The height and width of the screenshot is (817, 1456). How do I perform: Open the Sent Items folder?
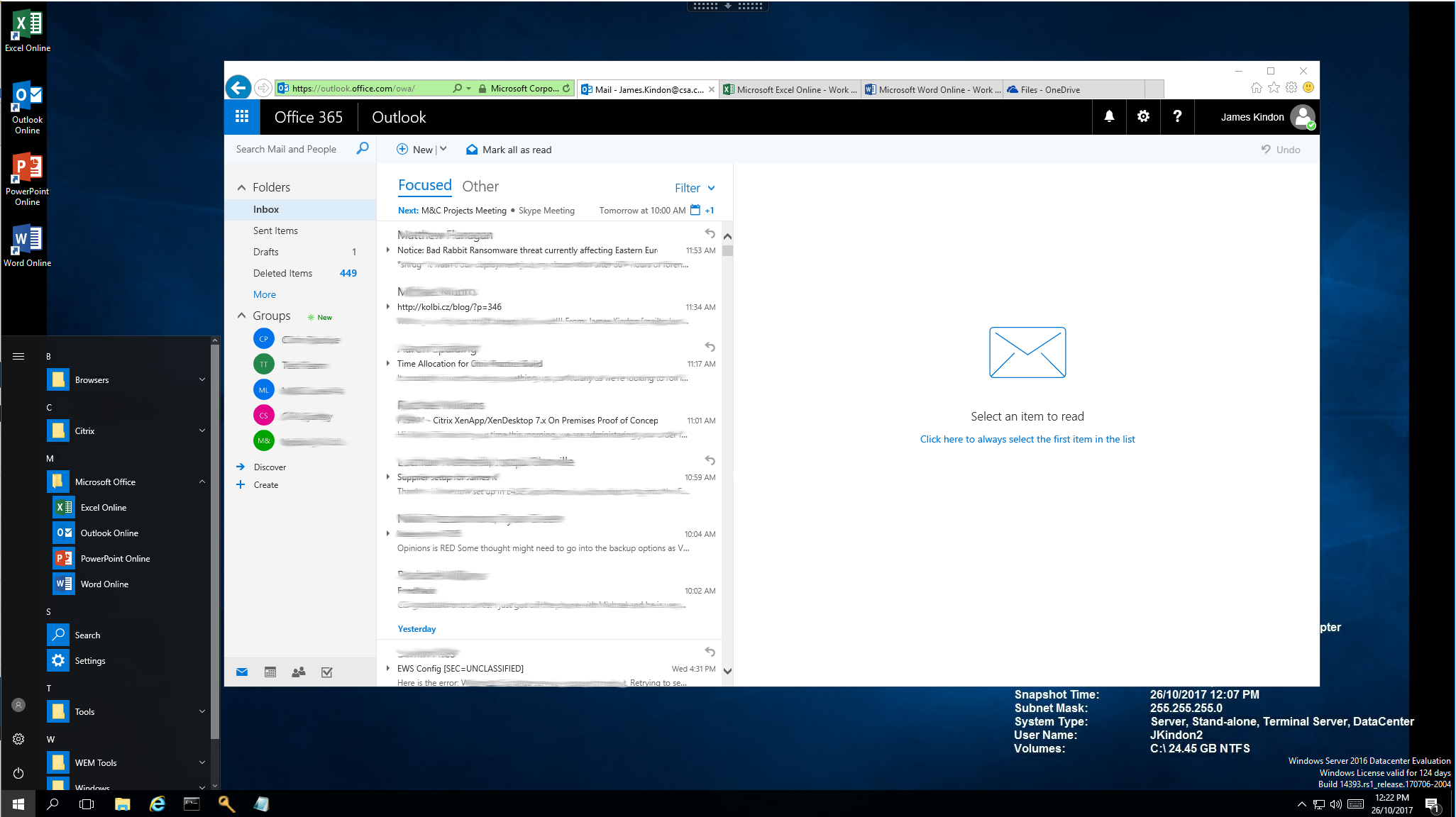[300, 230]
